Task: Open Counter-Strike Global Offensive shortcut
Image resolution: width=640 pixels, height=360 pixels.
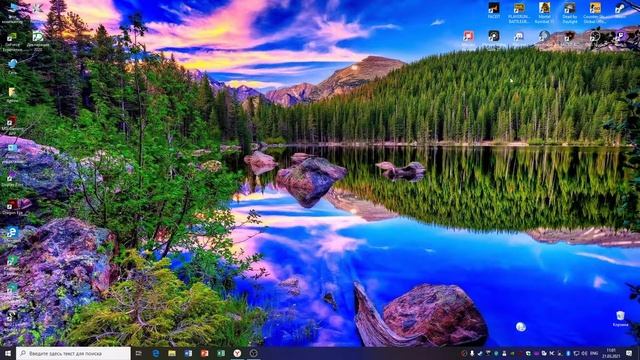Action: (x=595, y=12)
